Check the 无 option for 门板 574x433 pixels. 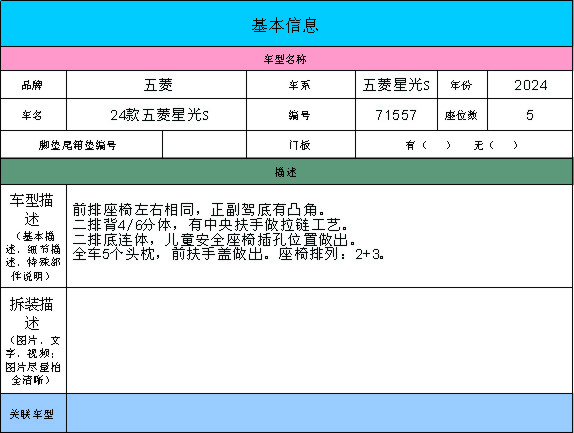[496, 145]
